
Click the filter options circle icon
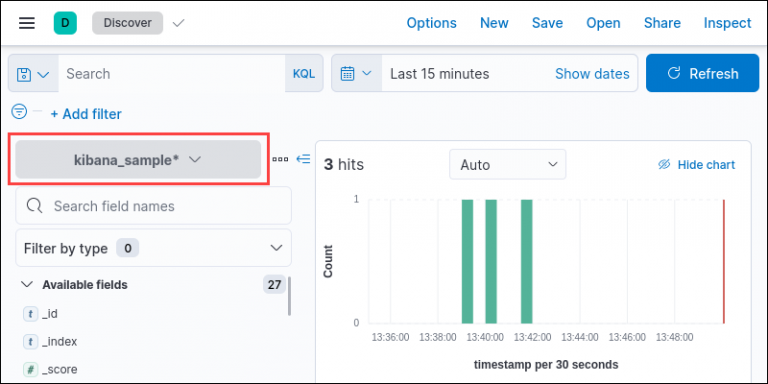pos(19,112)
